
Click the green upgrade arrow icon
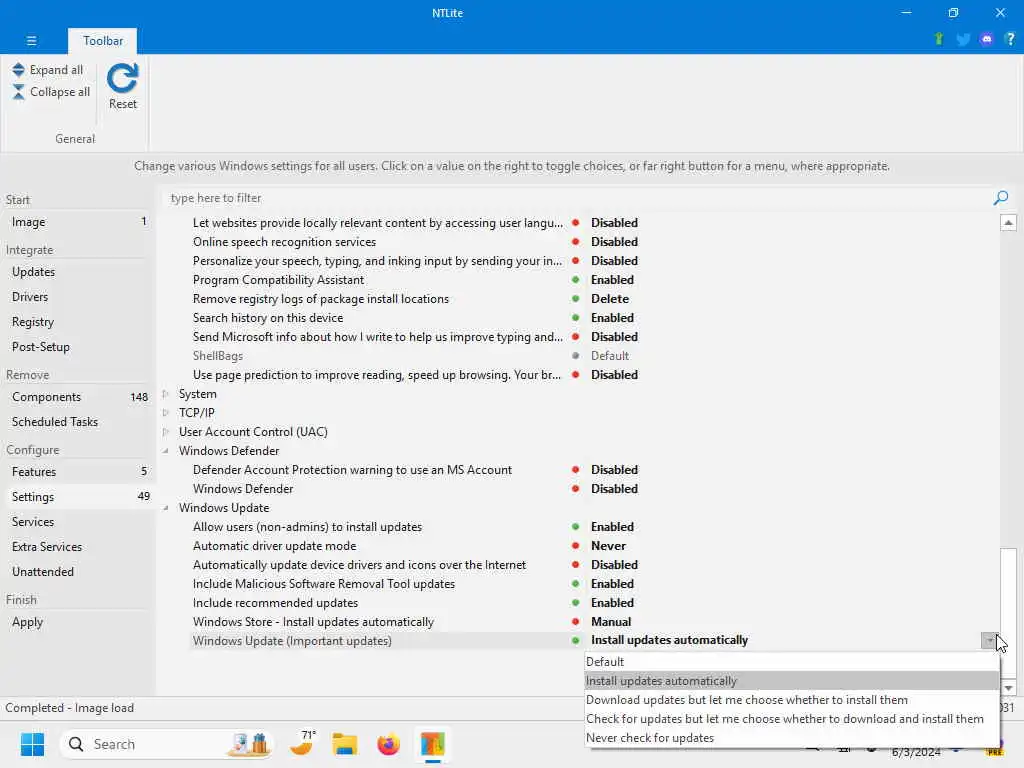click(939, 39)
